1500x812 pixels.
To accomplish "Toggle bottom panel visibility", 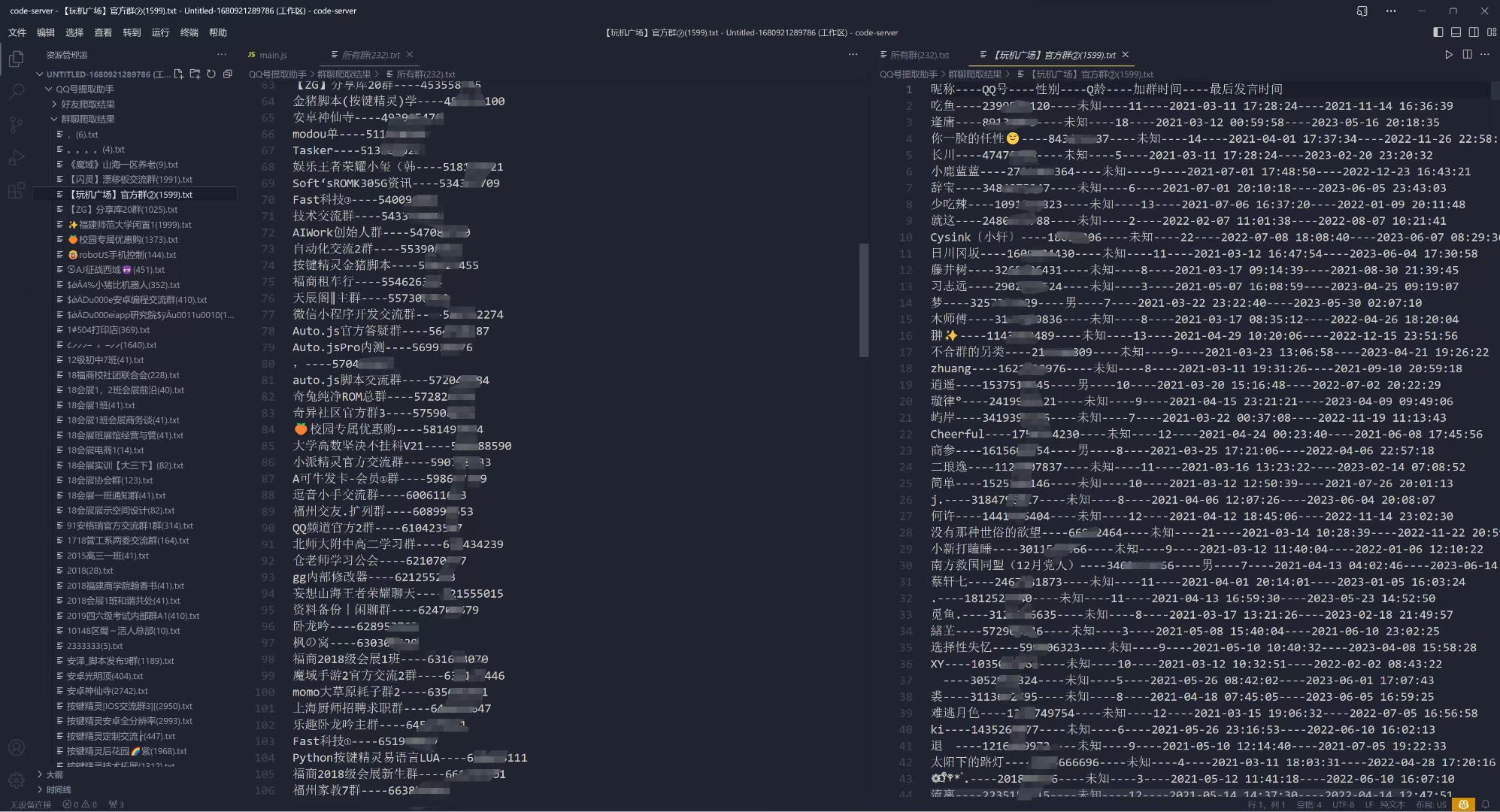I will point(1456,32).
